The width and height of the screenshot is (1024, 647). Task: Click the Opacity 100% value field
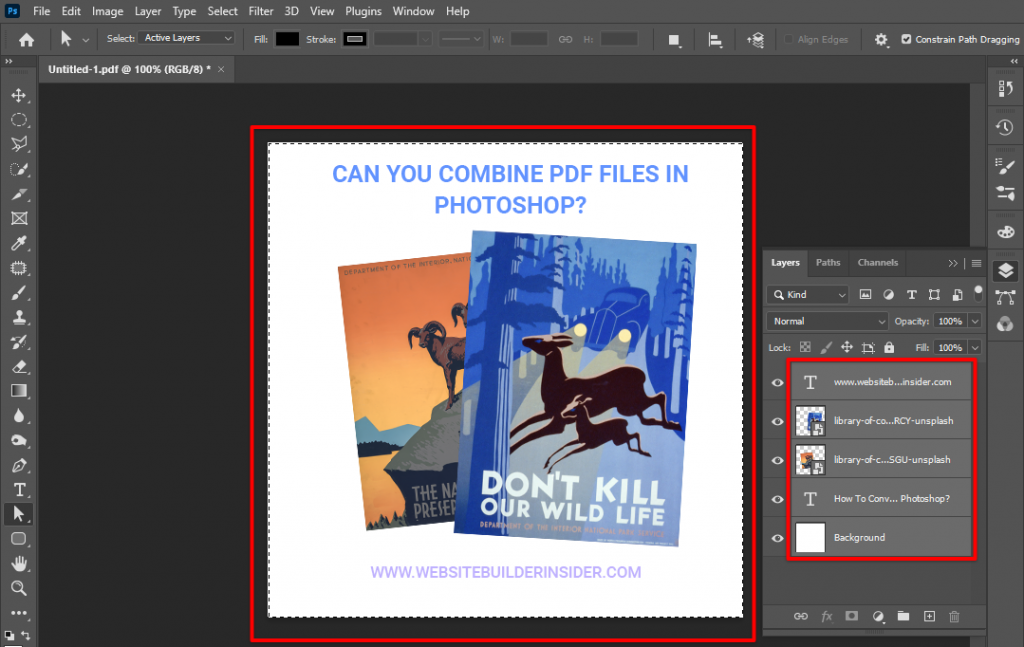coord(950,321)
